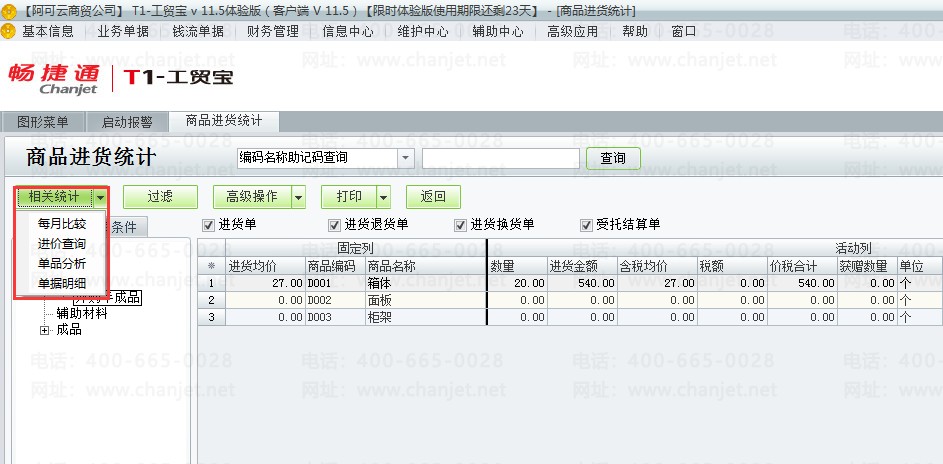This screenshot has height=464, width=943.
Task: Toggle the 进货退货单 checkbox
Action: [x=334, y=225]
